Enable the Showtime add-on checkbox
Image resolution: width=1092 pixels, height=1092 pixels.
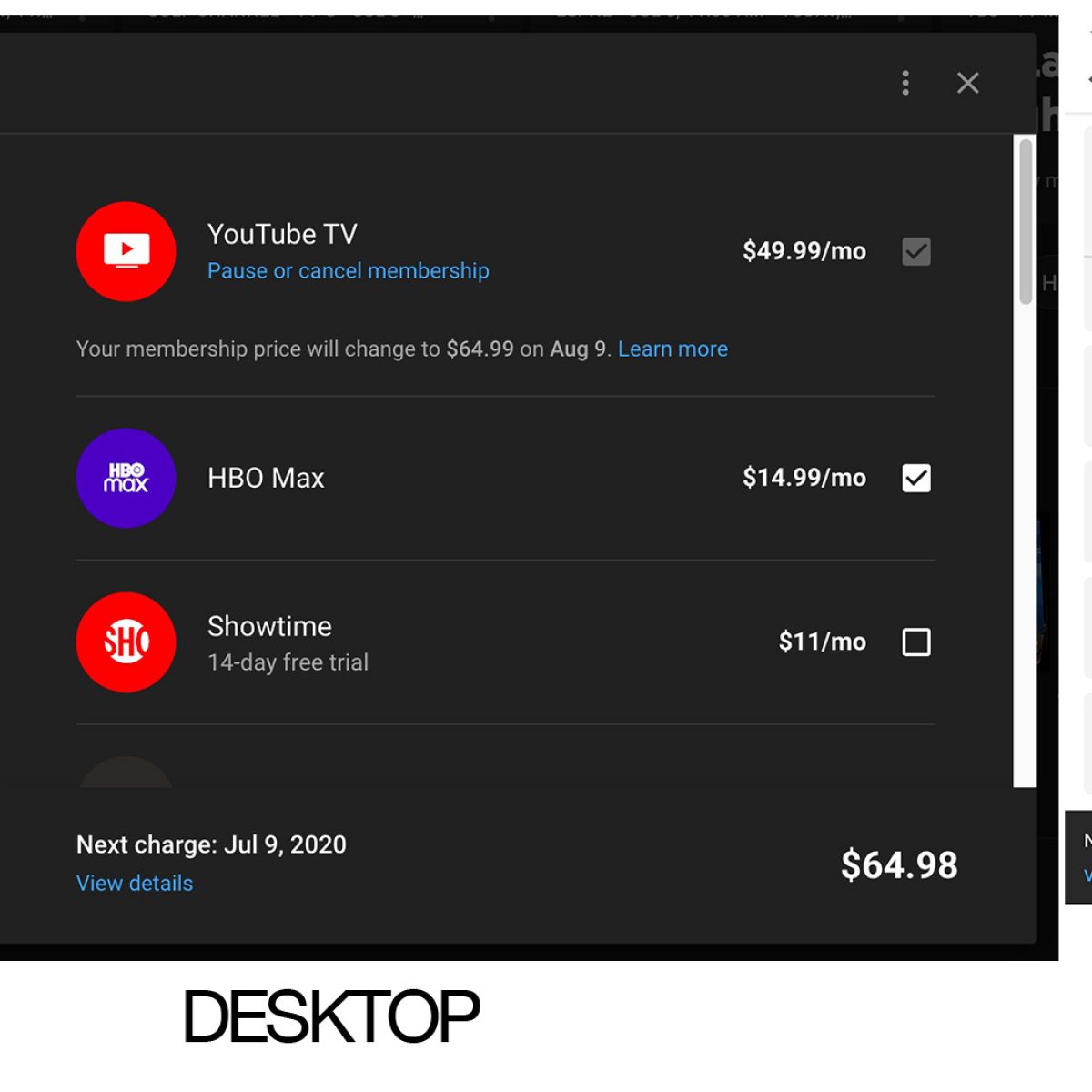pos(916,642)
